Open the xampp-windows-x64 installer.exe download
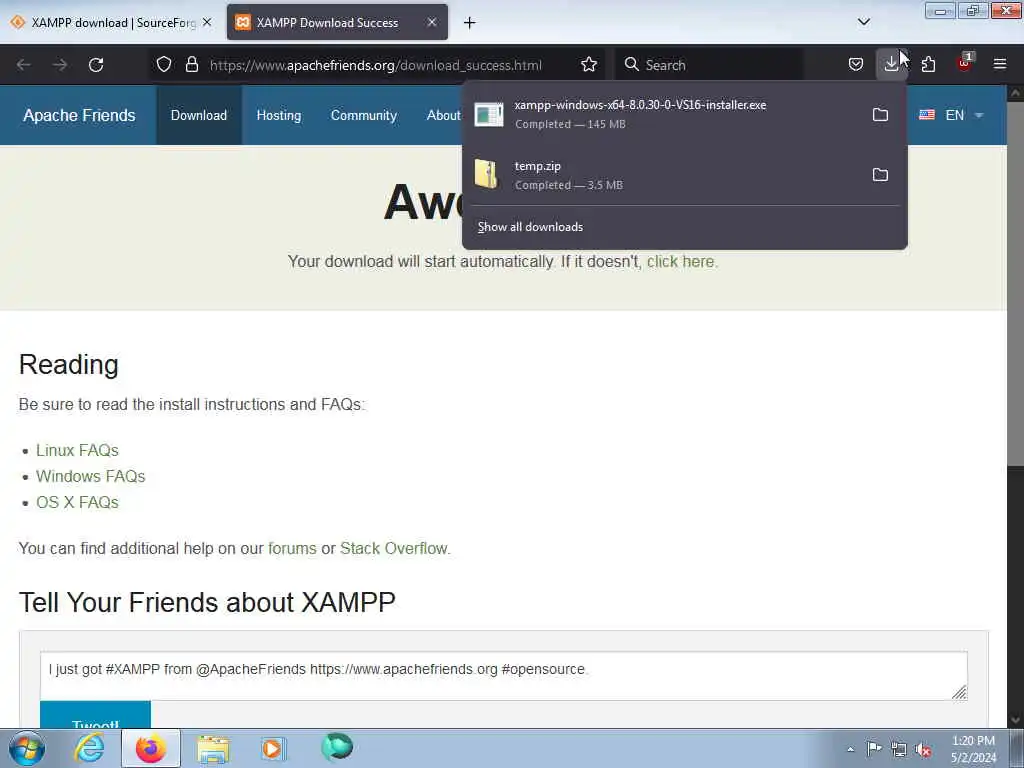This screenshot has height=768, width=1024. [x=663, y=114]
